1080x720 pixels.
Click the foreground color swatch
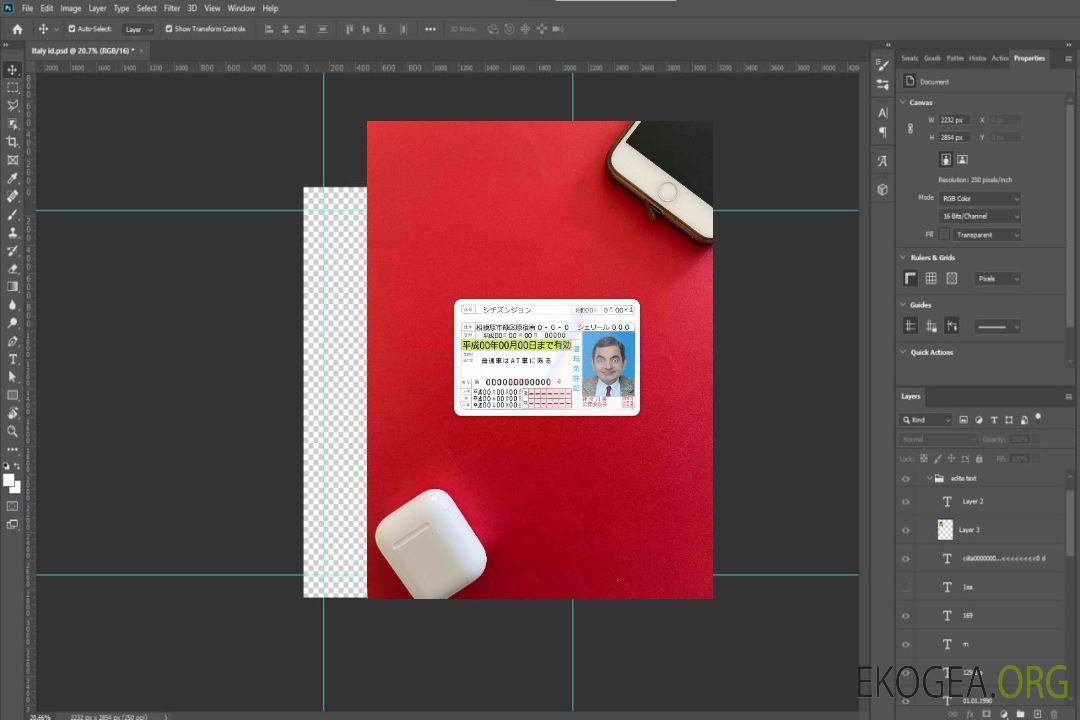(x=8, y=480)
